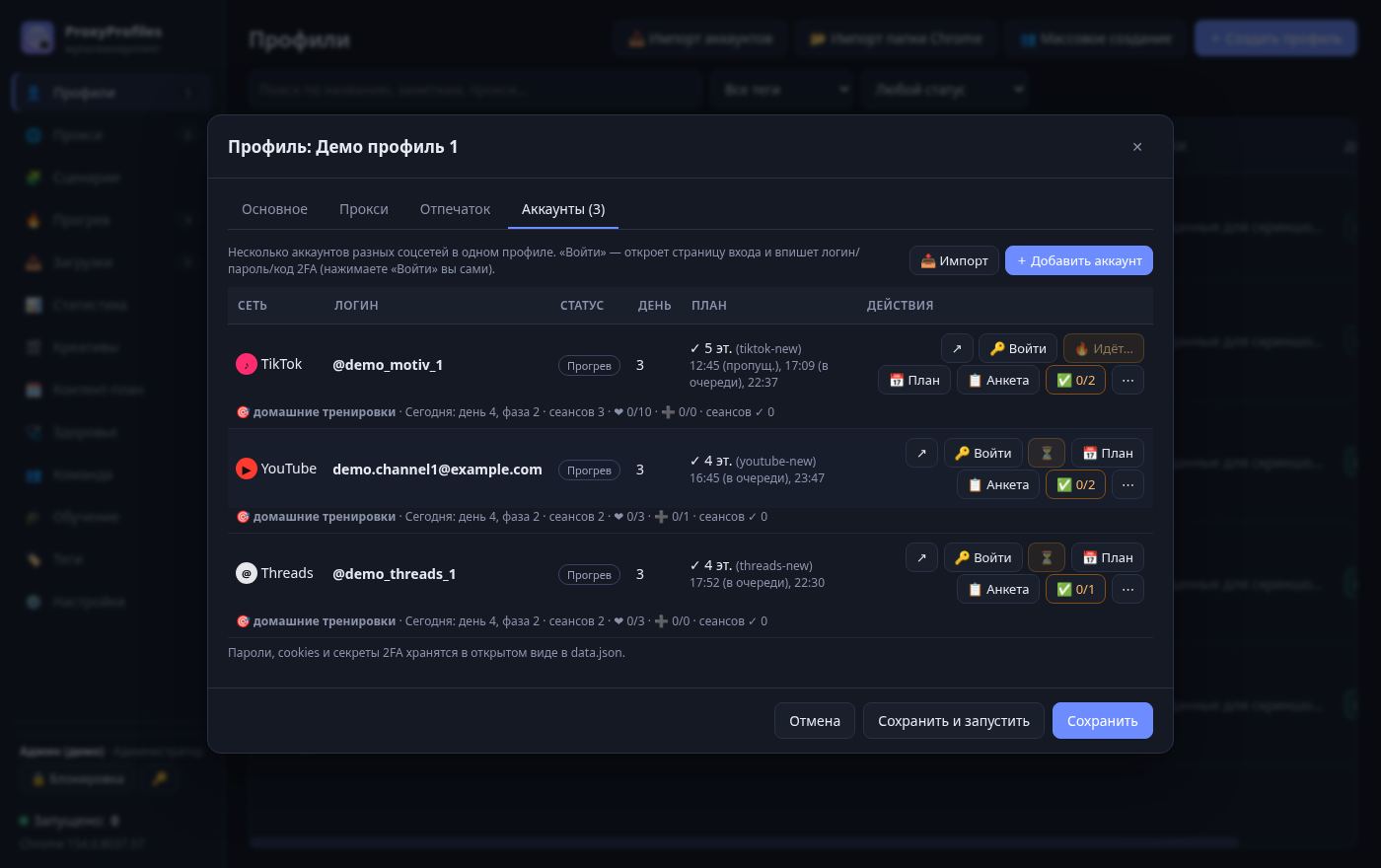Click Войти for the TikTok account
The width and height of the screenshot is (1381, 868).
tap(1018, 348)
